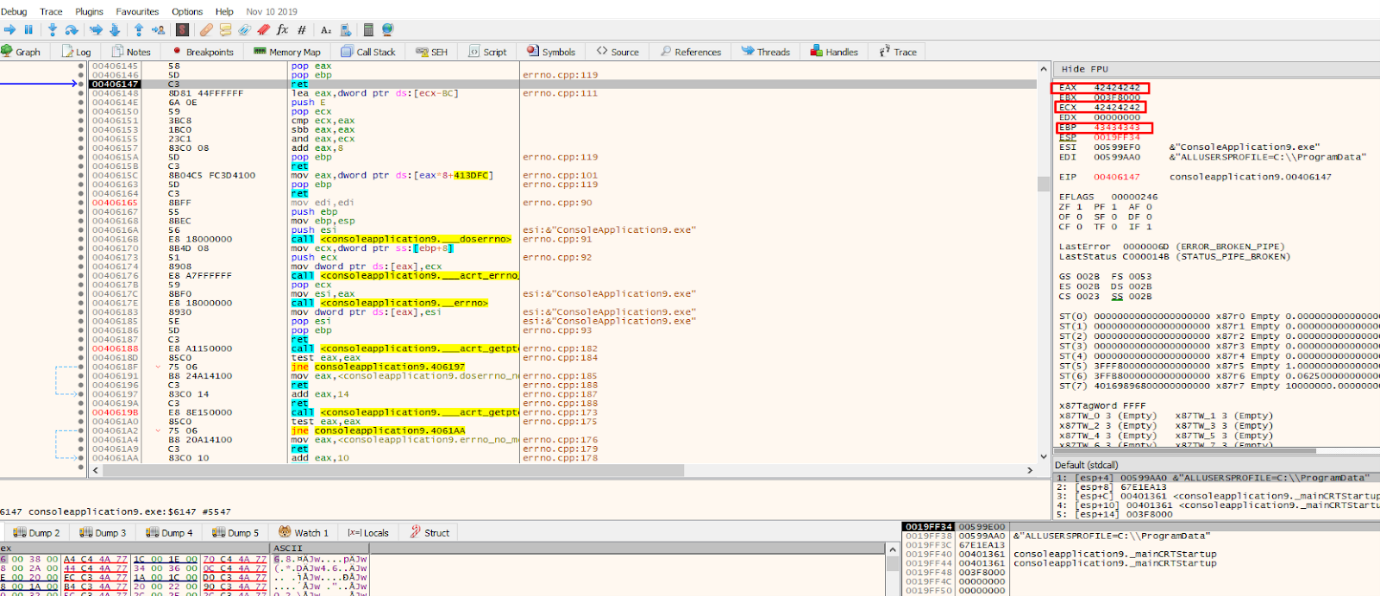Select the Struct tab
Image resolution: width=1380 pixels, height=596 pixels.
[429, 533]
